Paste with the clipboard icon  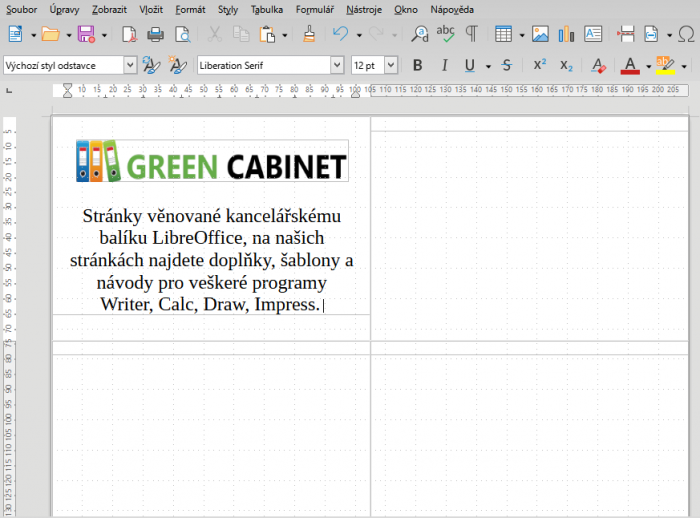tap(267, 34)
